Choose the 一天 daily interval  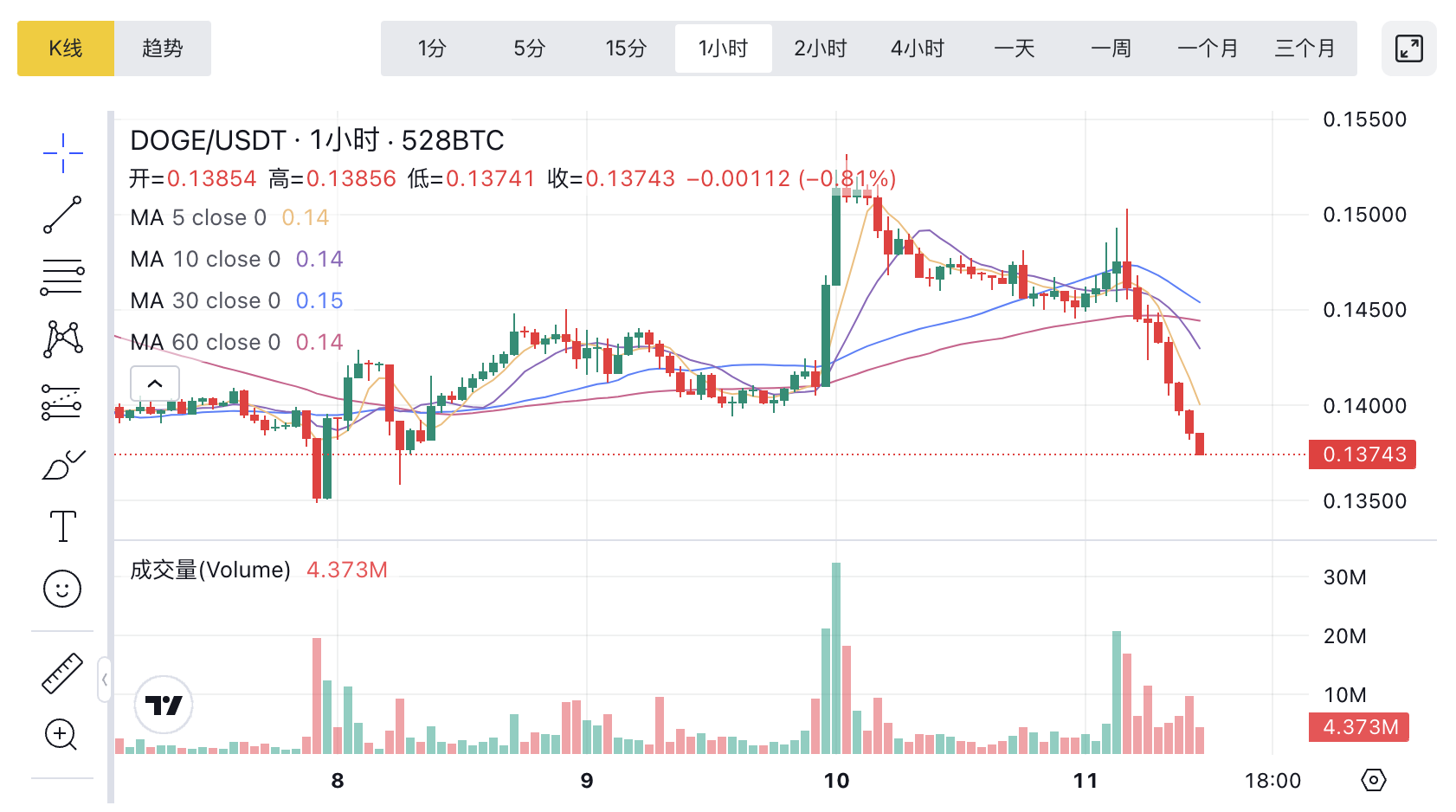(1015, 48)
